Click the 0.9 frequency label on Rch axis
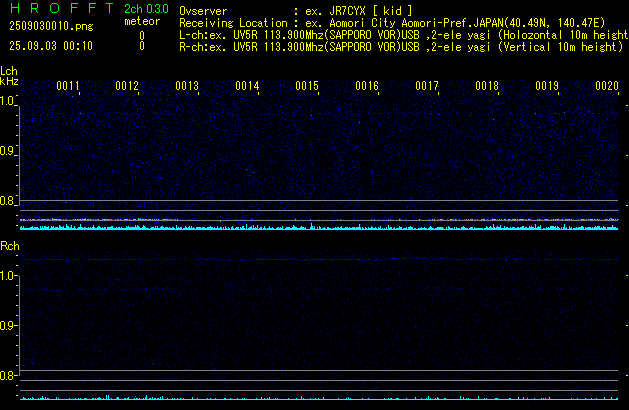 tap(7, 325)
